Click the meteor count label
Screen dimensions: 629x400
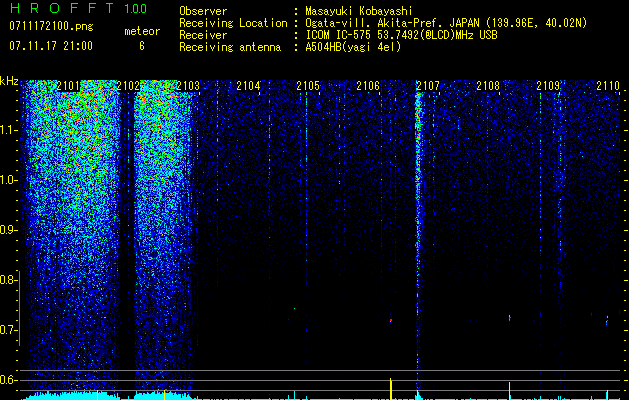142,31
